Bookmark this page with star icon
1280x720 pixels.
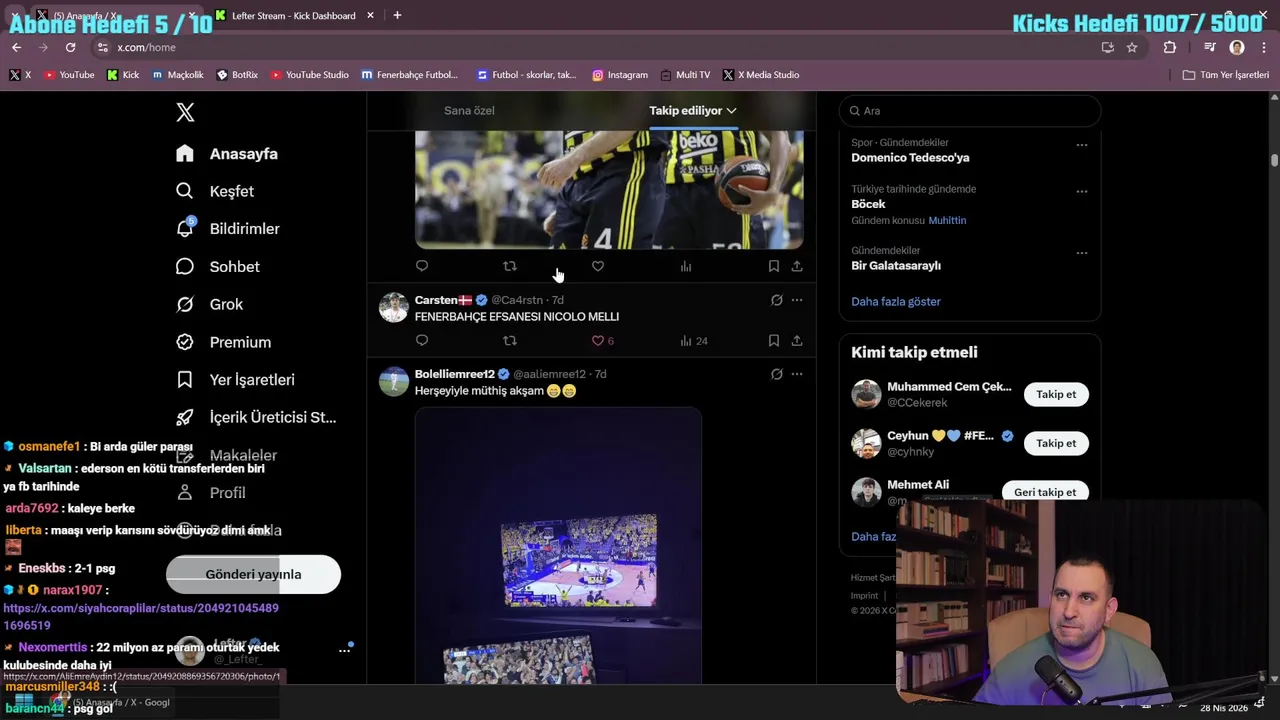[1132, 47]
